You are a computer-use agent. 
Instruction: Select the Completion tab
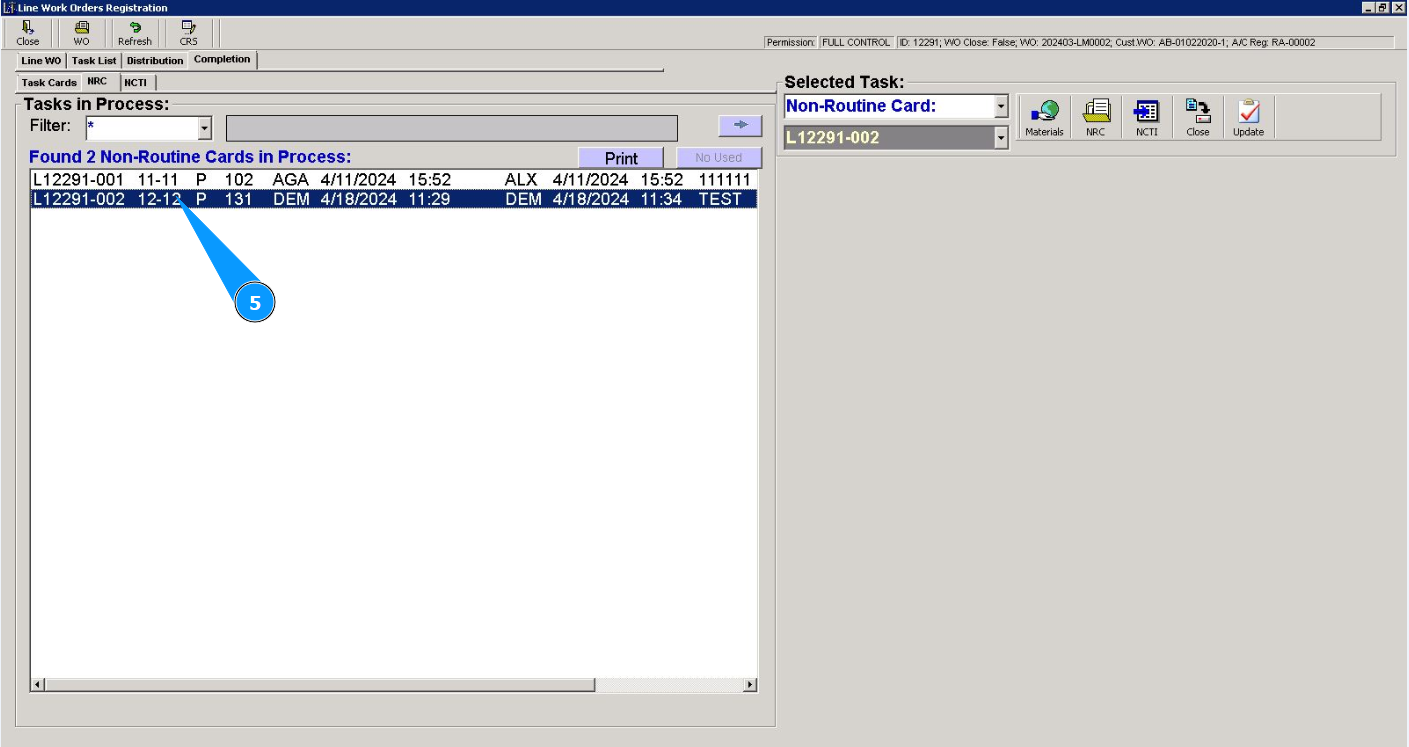point(222,60)
